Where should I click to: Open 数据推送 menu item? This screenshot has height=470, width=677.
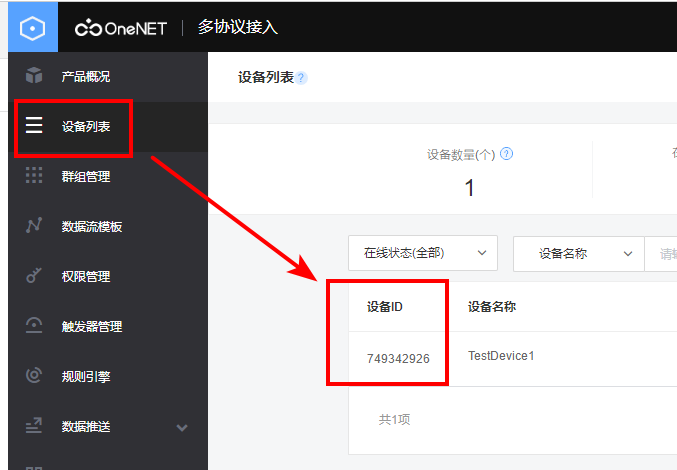point(108,427)
